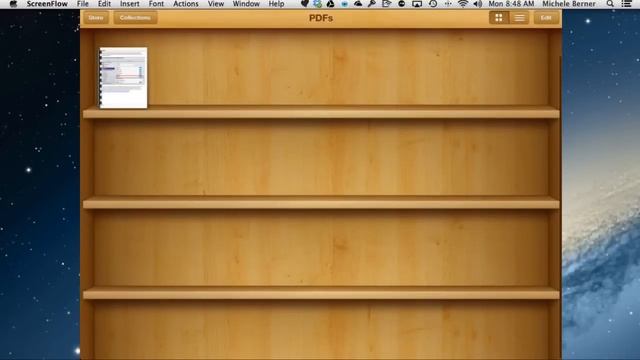Viewport: 640px width, 360px height.
Task: Open the Insert menu
Action: click(129, 4)
